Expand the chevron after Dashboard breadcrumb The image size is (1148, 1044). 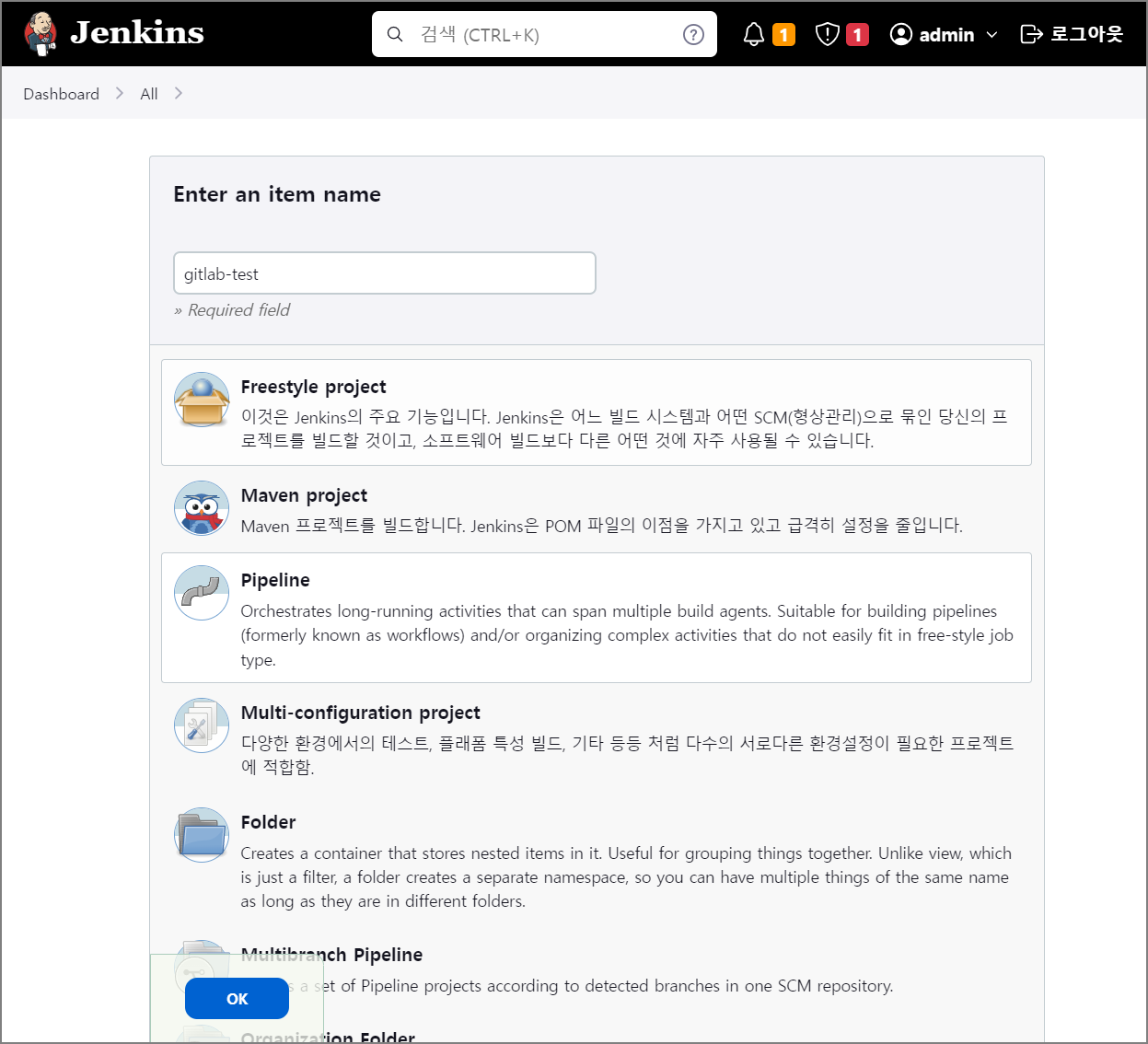120,94
